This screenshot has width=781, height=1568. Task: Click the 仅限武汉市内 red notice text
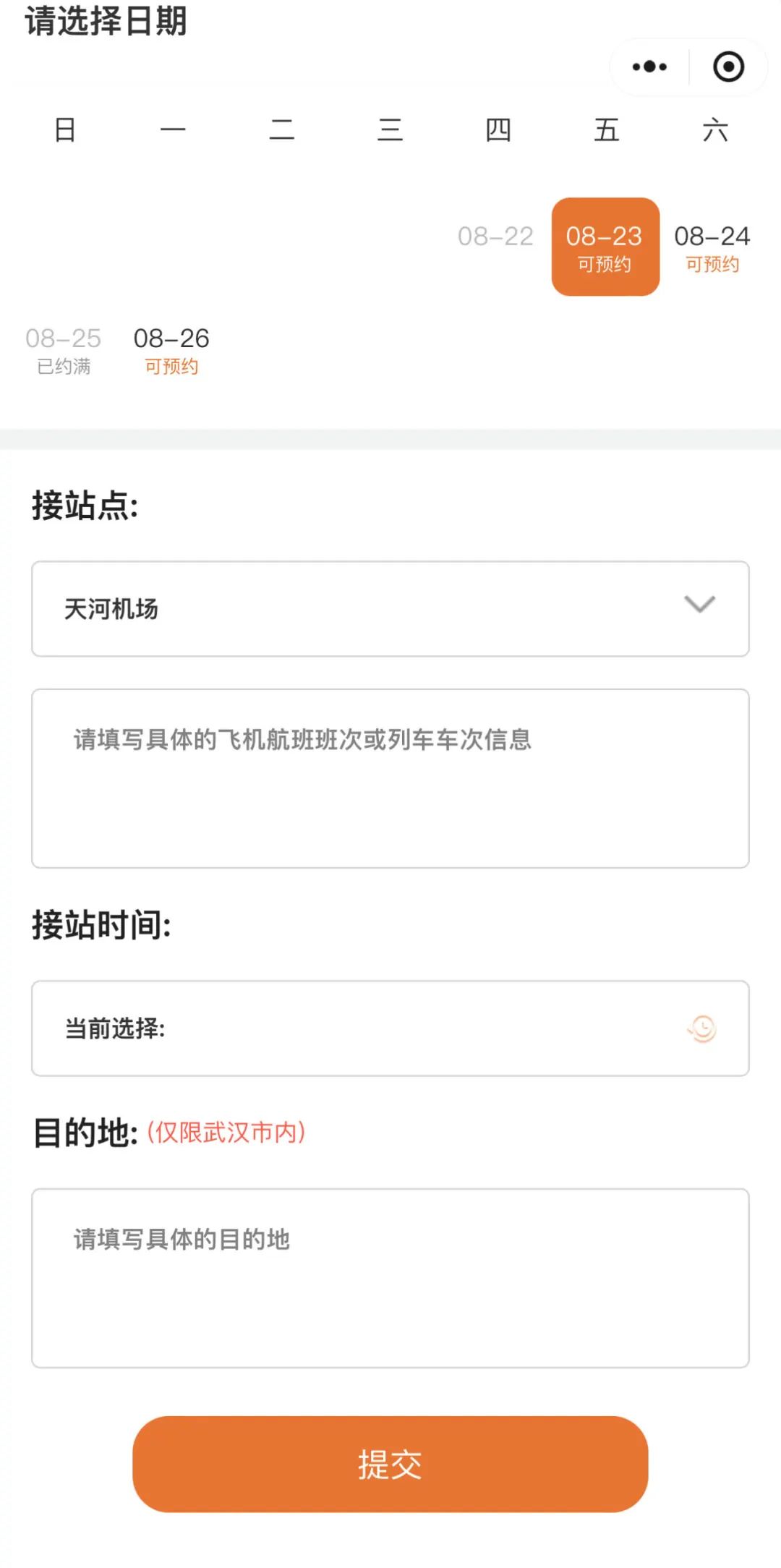point(226,1132)
